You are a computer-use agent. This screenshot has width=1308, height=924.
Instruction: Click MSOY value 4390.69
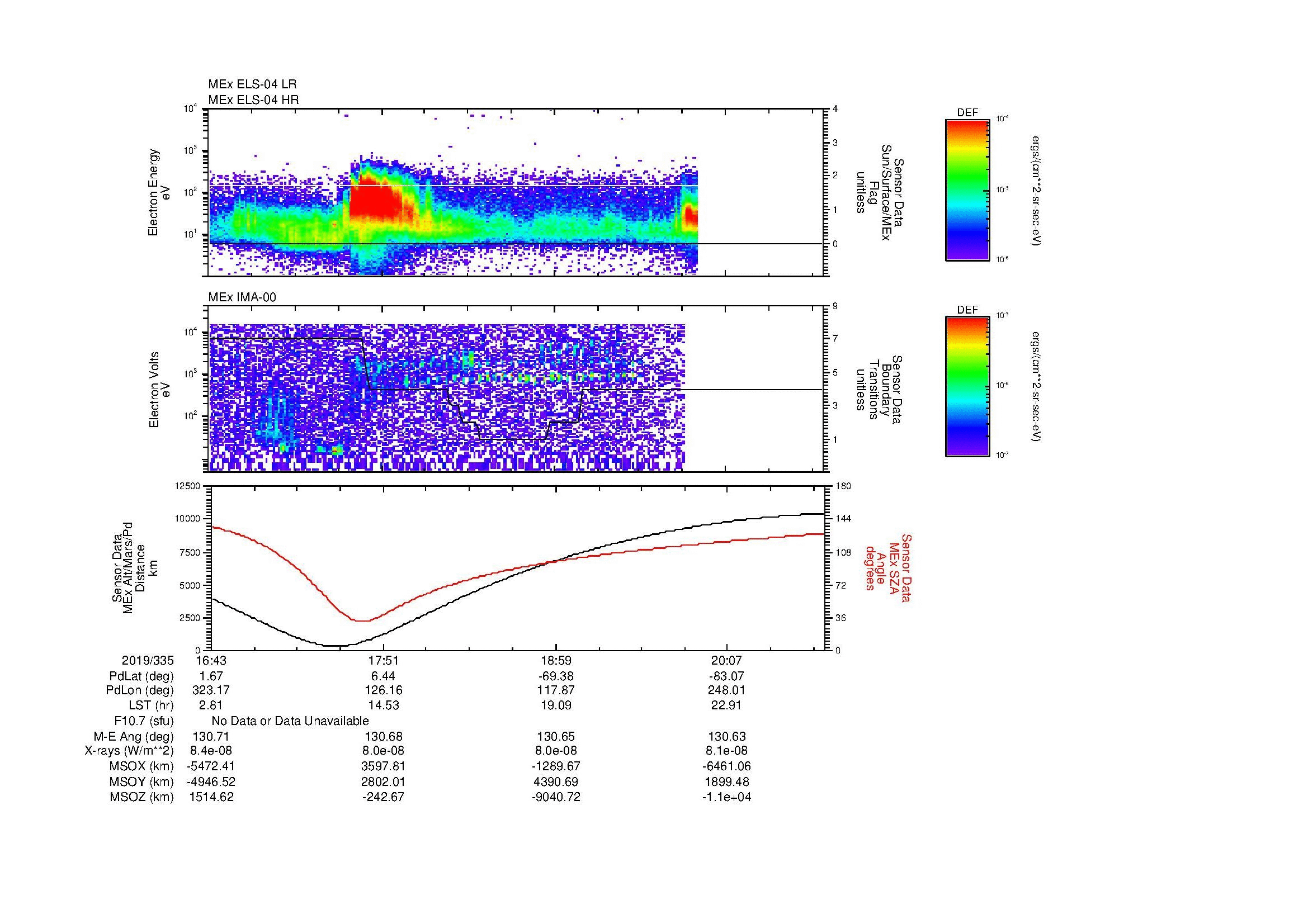click(x=555, y=781)
